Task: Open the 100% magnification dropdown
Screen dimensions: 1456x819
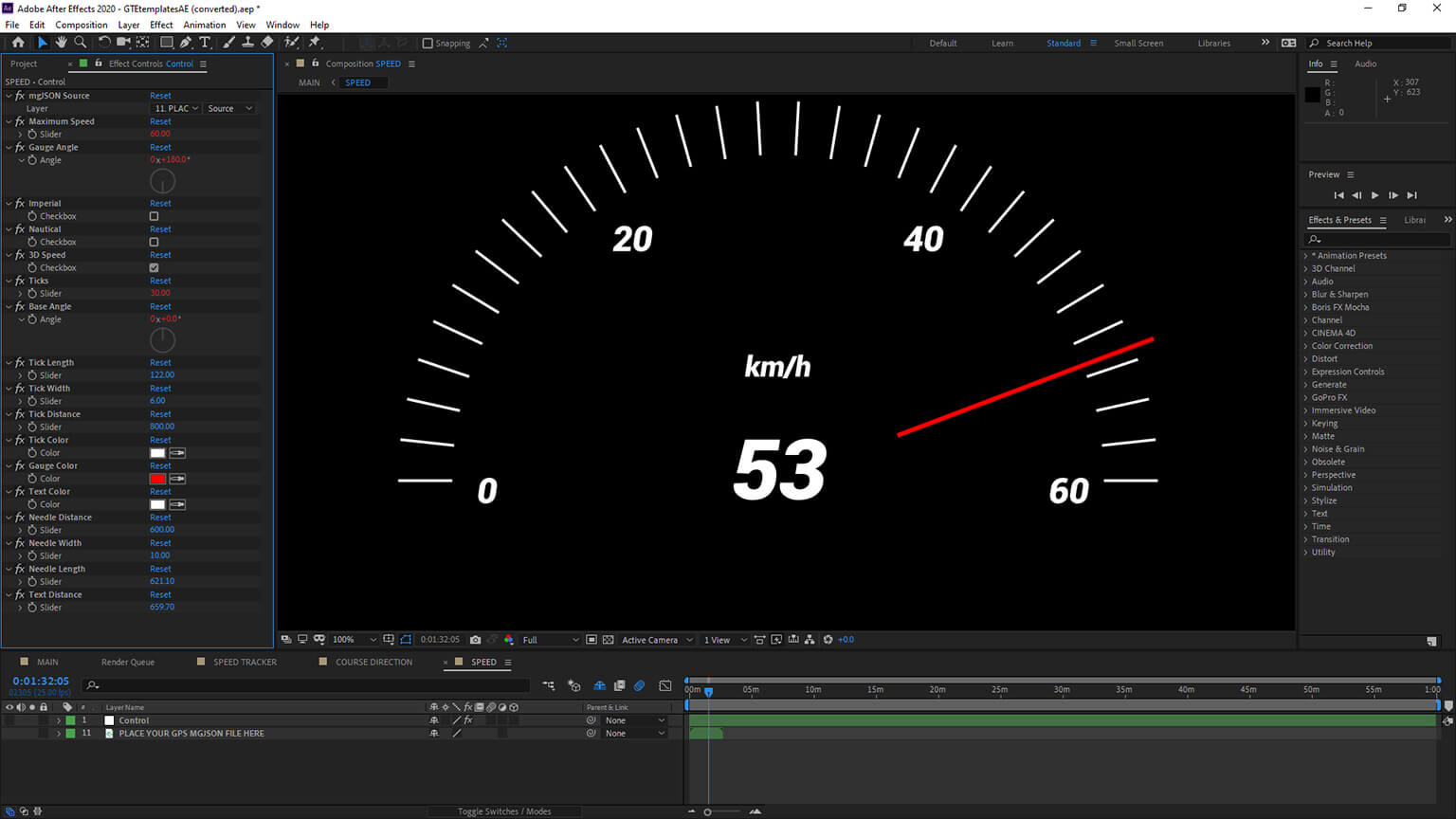Action: (354, 640)
